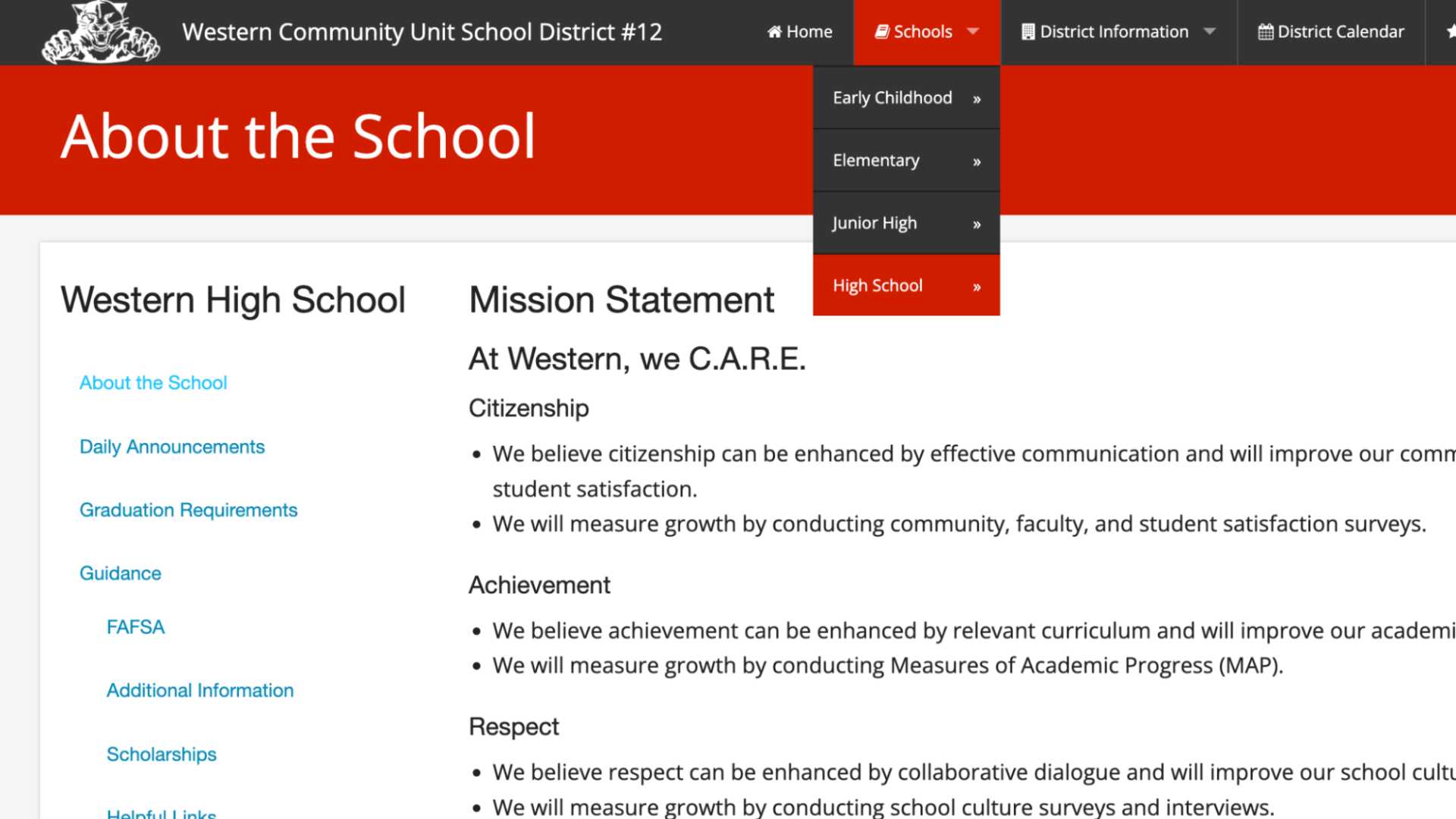This screenshot has width=1456, height=819.
Task: Open the FAFSA sidebar link
Action: 135,627
